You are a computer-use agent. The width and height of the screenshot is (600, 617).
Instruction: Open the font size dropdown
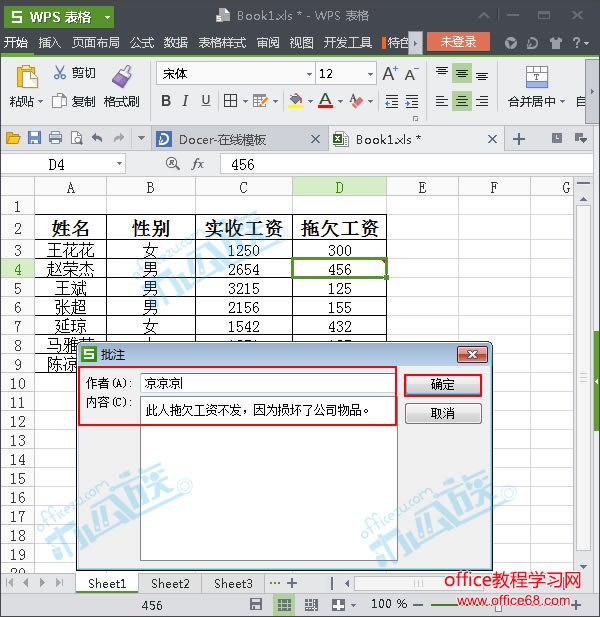click(370, 74)
